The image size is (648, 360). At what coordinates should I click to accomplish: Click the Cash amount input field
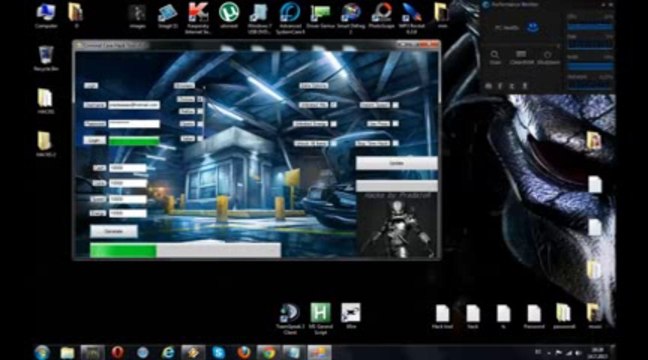pyautogui.click(x=127, y=168)
